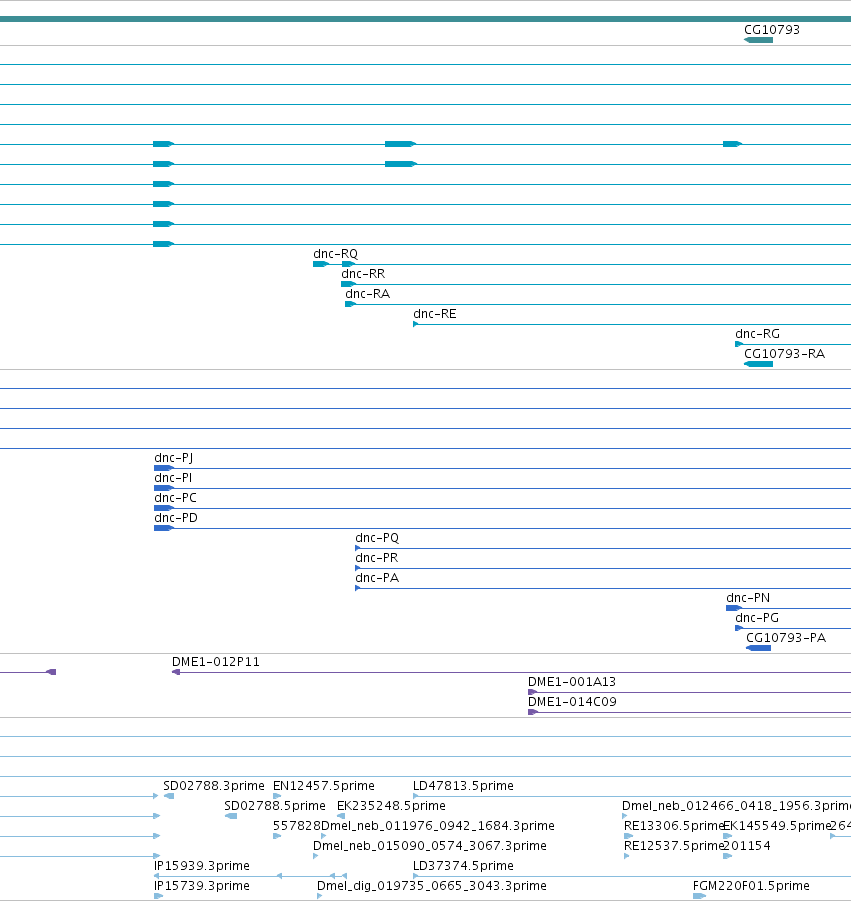
Task: Select the dnc-PC protein label
Action: [175, 498]
